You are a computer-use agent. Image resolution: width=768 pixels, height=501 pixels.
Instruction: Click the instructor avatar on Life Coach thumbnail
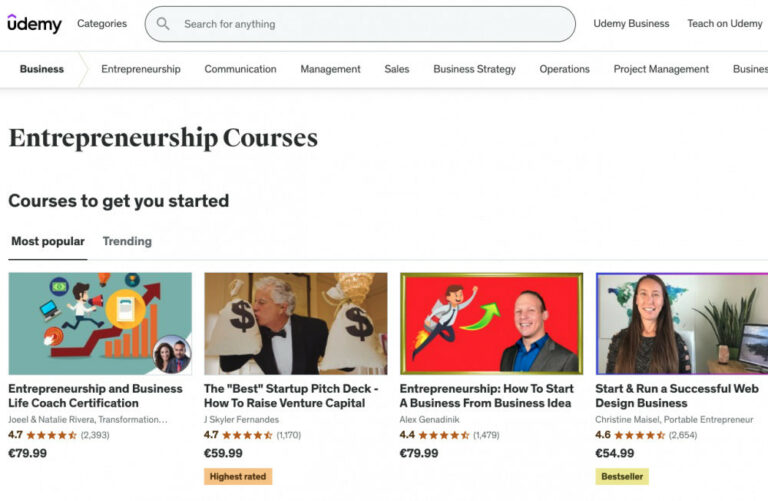point(171,354)
